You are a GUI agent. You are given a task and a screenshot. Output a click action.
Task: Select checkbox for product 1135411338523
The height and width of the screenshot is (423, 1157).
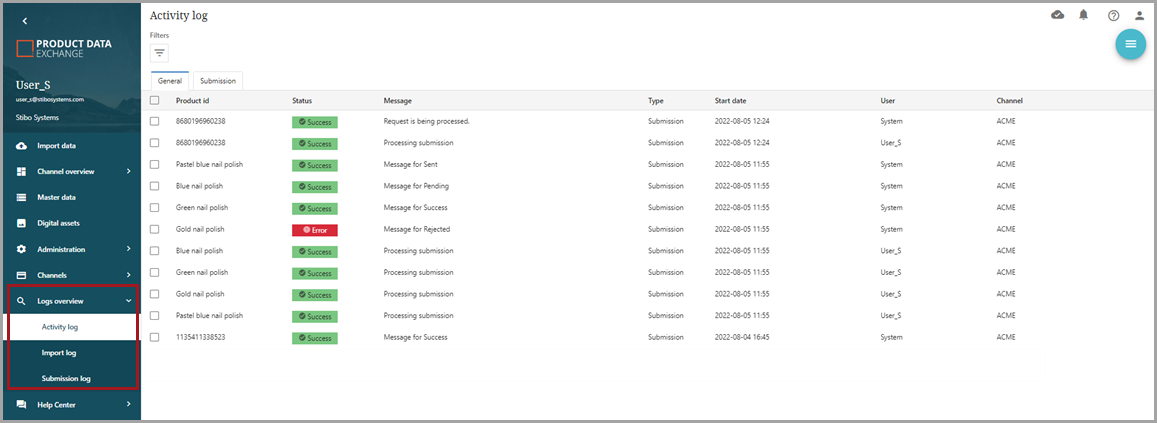point(154,338)
